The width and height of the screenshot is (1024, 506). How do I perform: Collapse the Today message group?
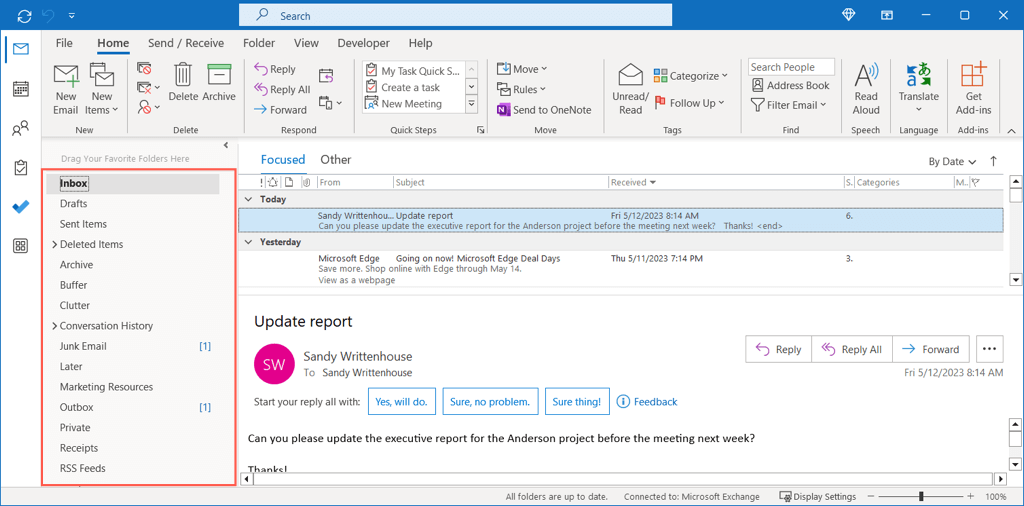point(248,199)
